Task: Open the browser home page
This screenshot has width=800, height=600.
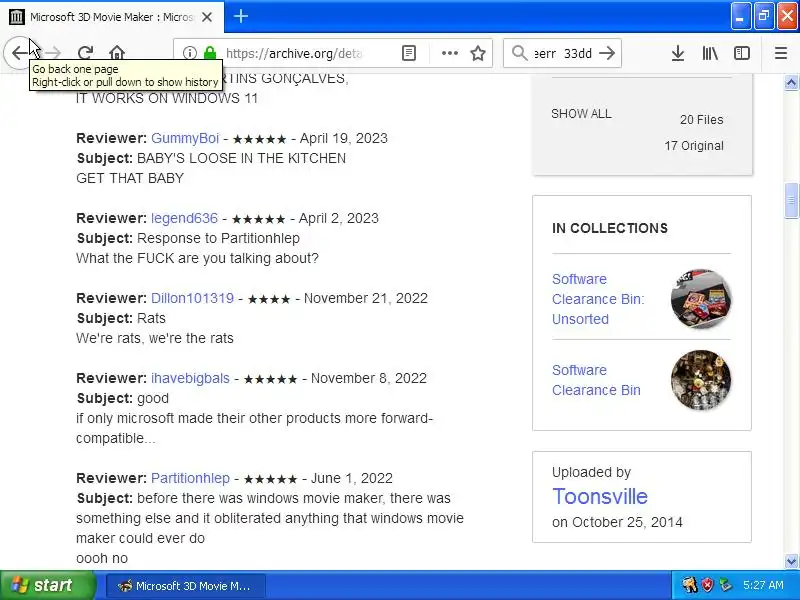Action: pyautogui.click(x=117, y=53)
